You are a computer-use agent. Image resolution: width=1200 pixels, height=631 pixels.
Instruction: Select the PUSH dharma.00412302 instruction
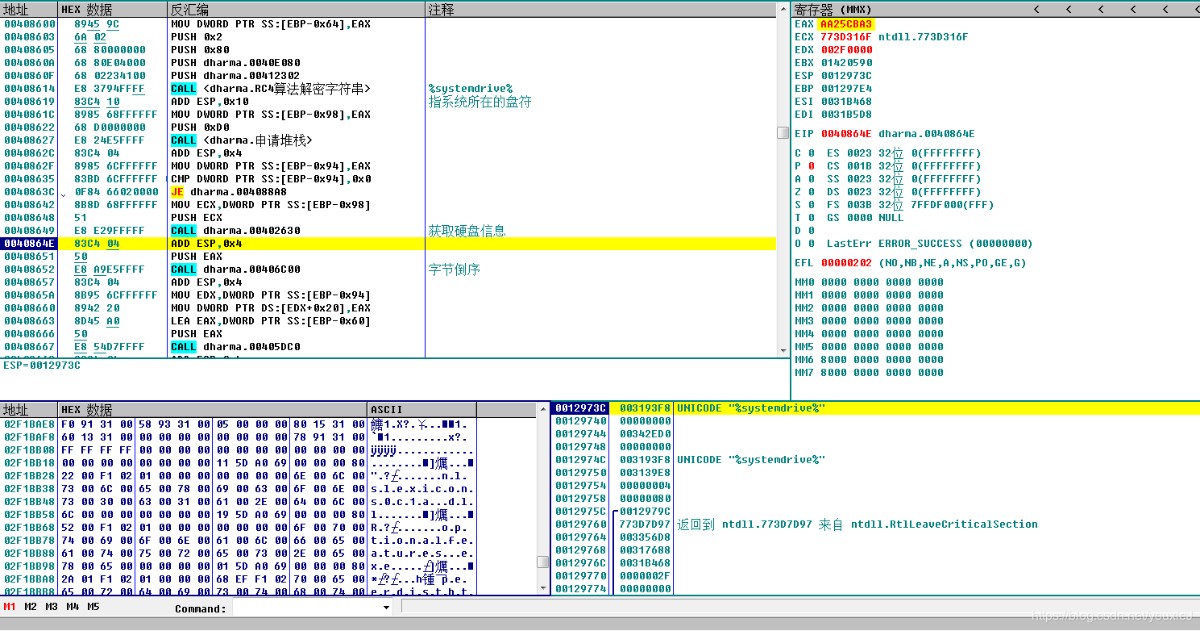point(234,76)
